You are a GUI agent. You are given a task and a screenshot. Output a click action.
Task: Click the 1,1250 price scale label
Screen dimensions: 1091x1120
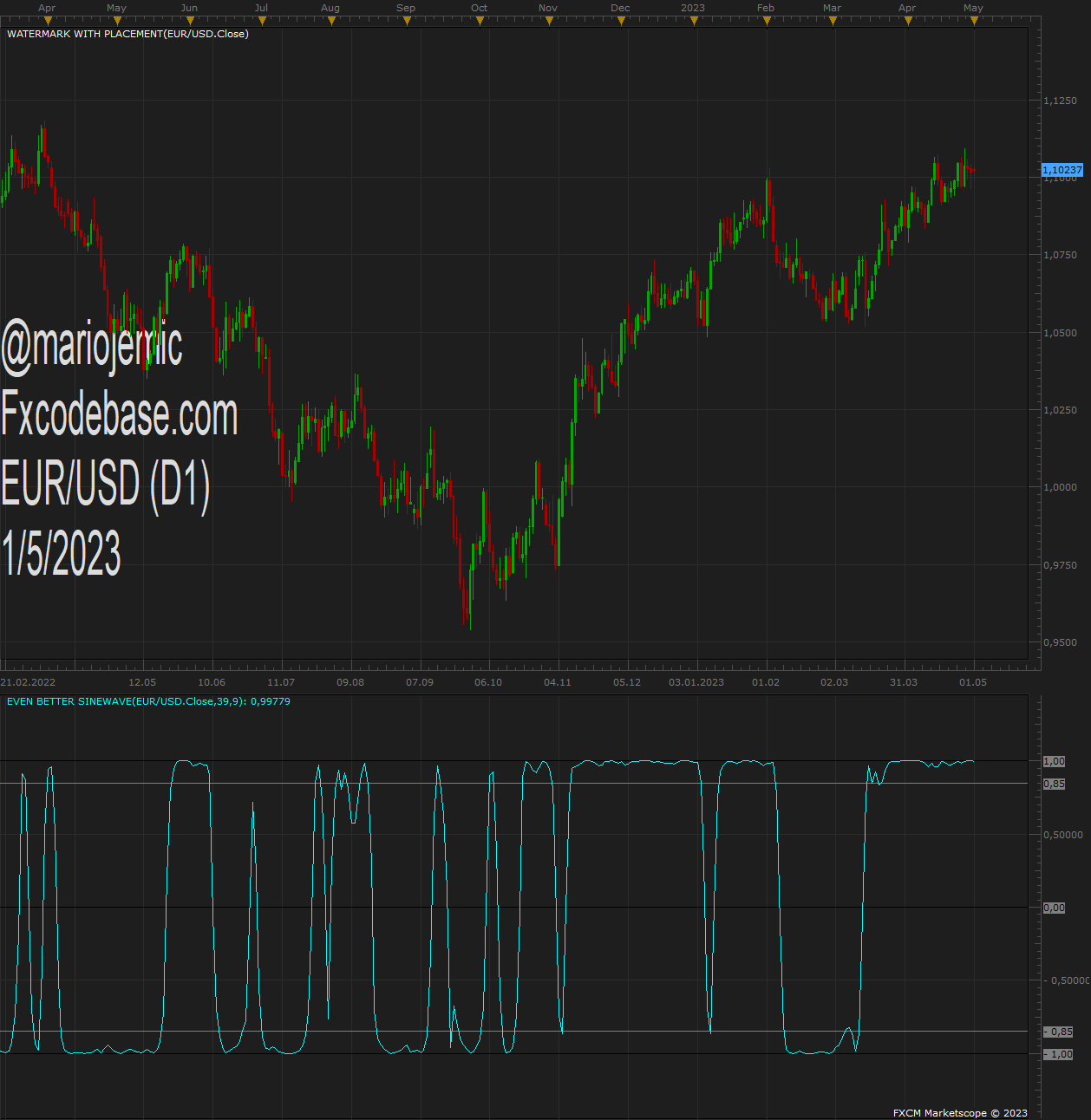coord(1060,101)
